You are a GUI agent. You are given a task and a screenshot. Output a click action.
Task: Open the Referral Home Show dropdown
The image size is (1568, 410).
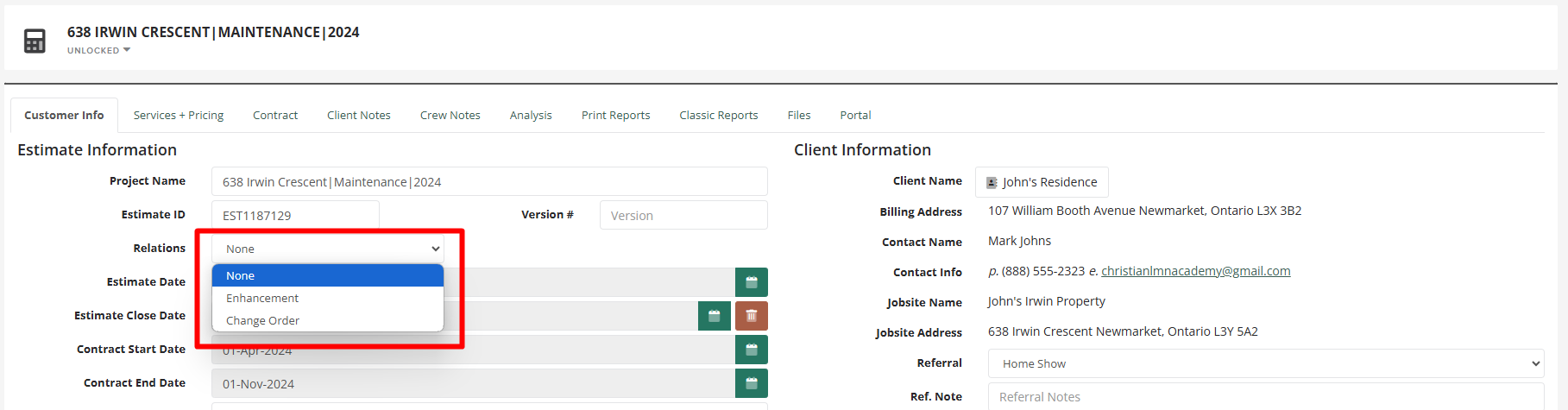[1266, 363]
